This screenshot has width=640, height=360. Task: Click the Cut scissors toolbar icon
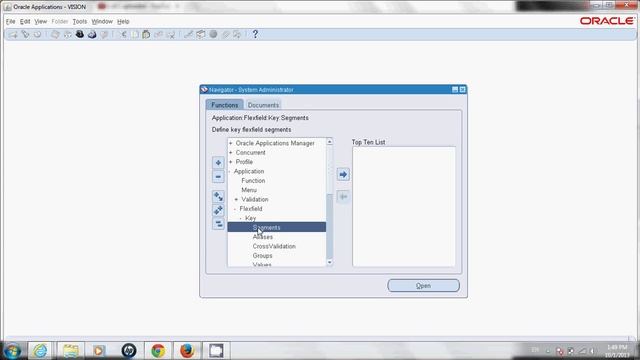pos(123,35)
